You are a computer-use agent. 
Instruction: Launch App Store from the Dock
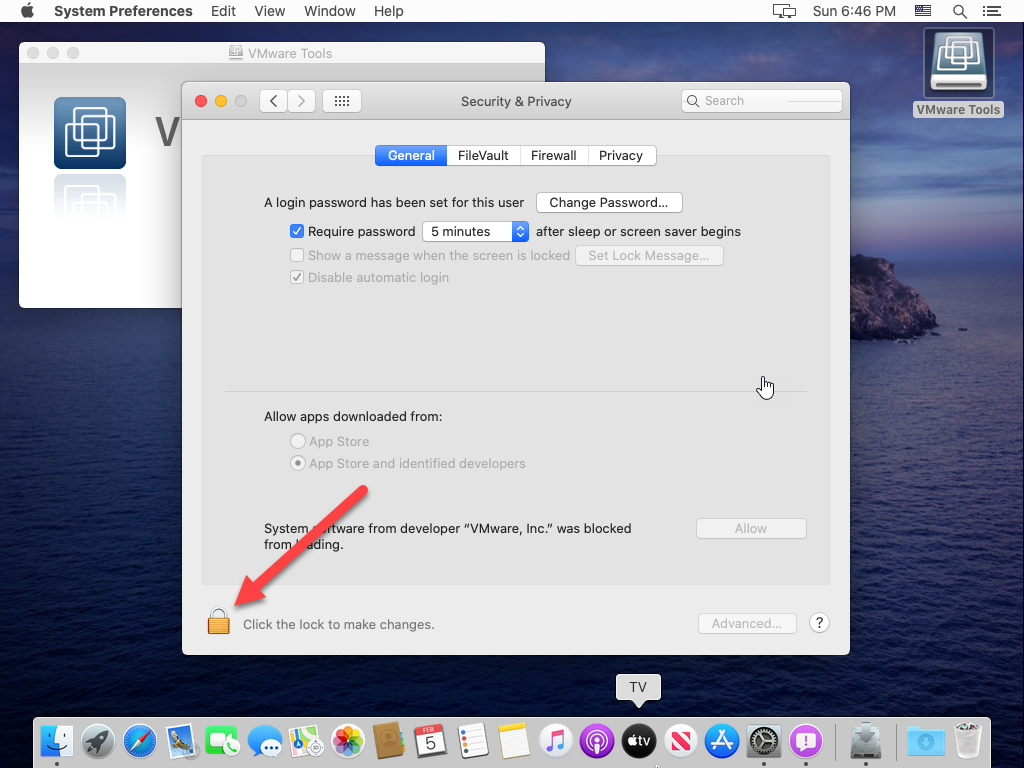click(x=722, y=741)
